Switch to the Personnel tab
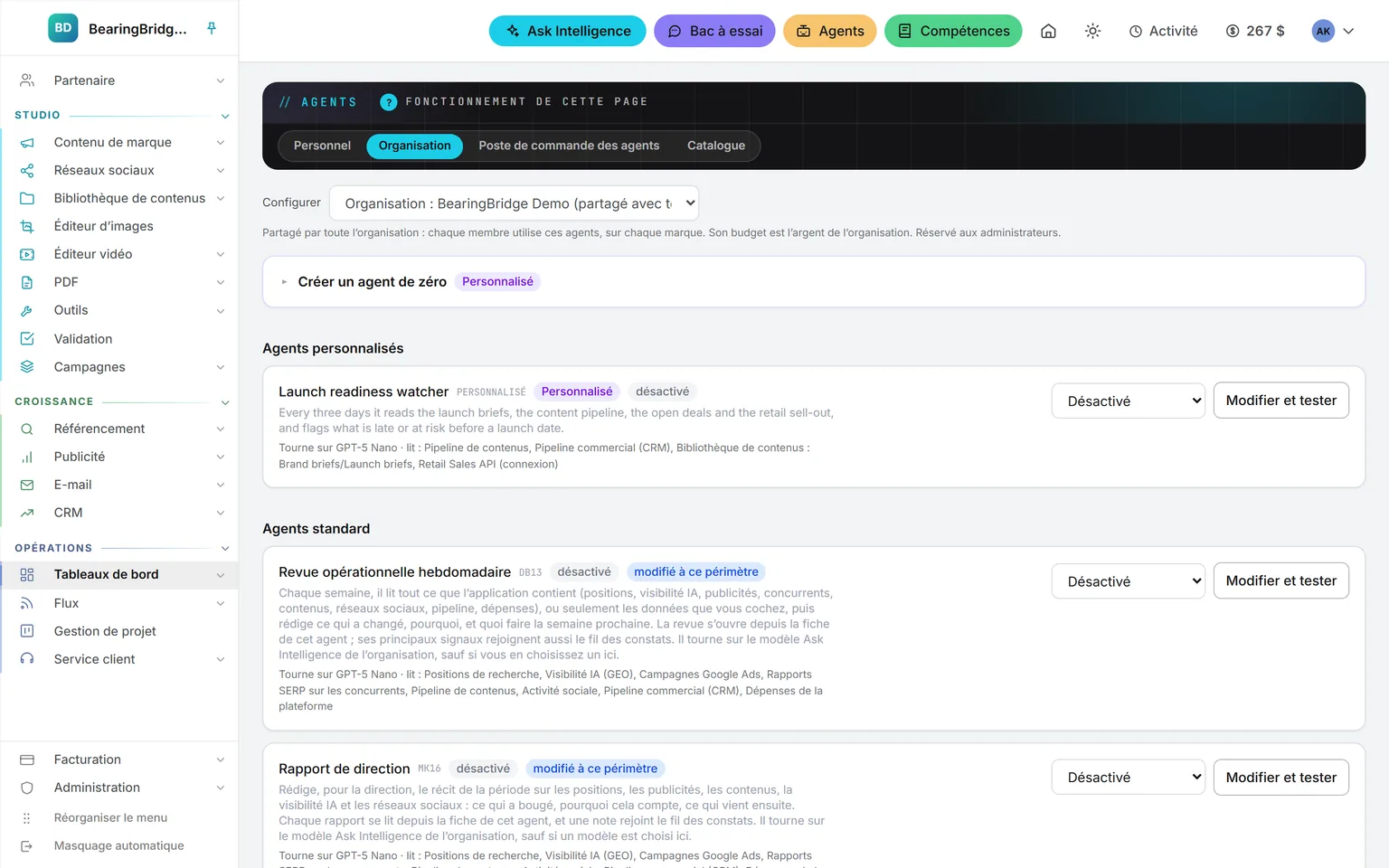The height and width of the screenshot is (868, 1389). pos(322,146)
